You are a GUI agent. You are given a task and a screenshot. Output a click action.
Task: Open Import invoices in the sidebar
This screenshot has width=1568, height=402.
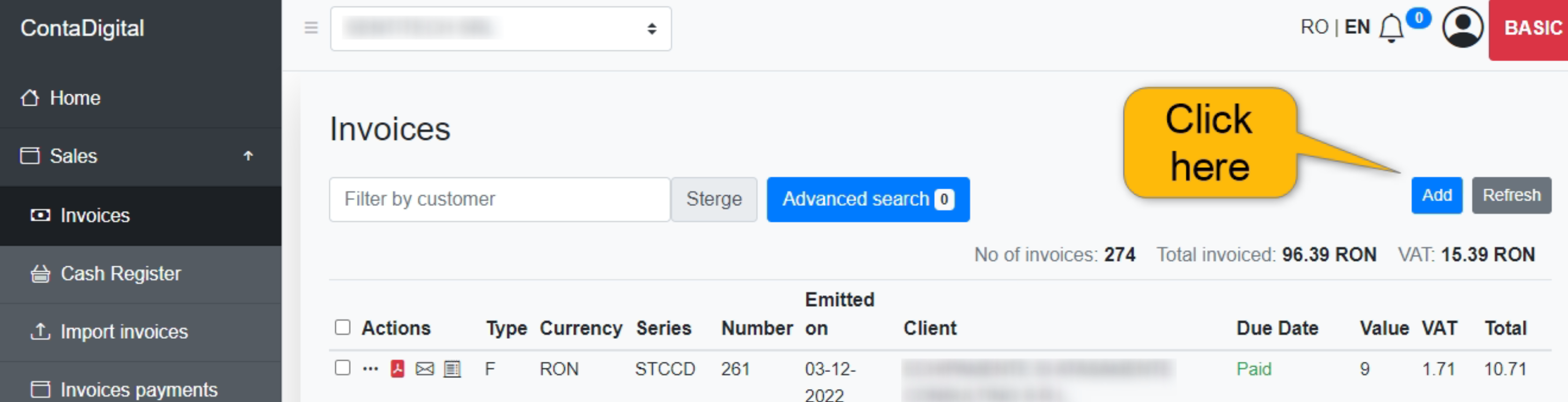pyautogui.click(x=124, y=331)
